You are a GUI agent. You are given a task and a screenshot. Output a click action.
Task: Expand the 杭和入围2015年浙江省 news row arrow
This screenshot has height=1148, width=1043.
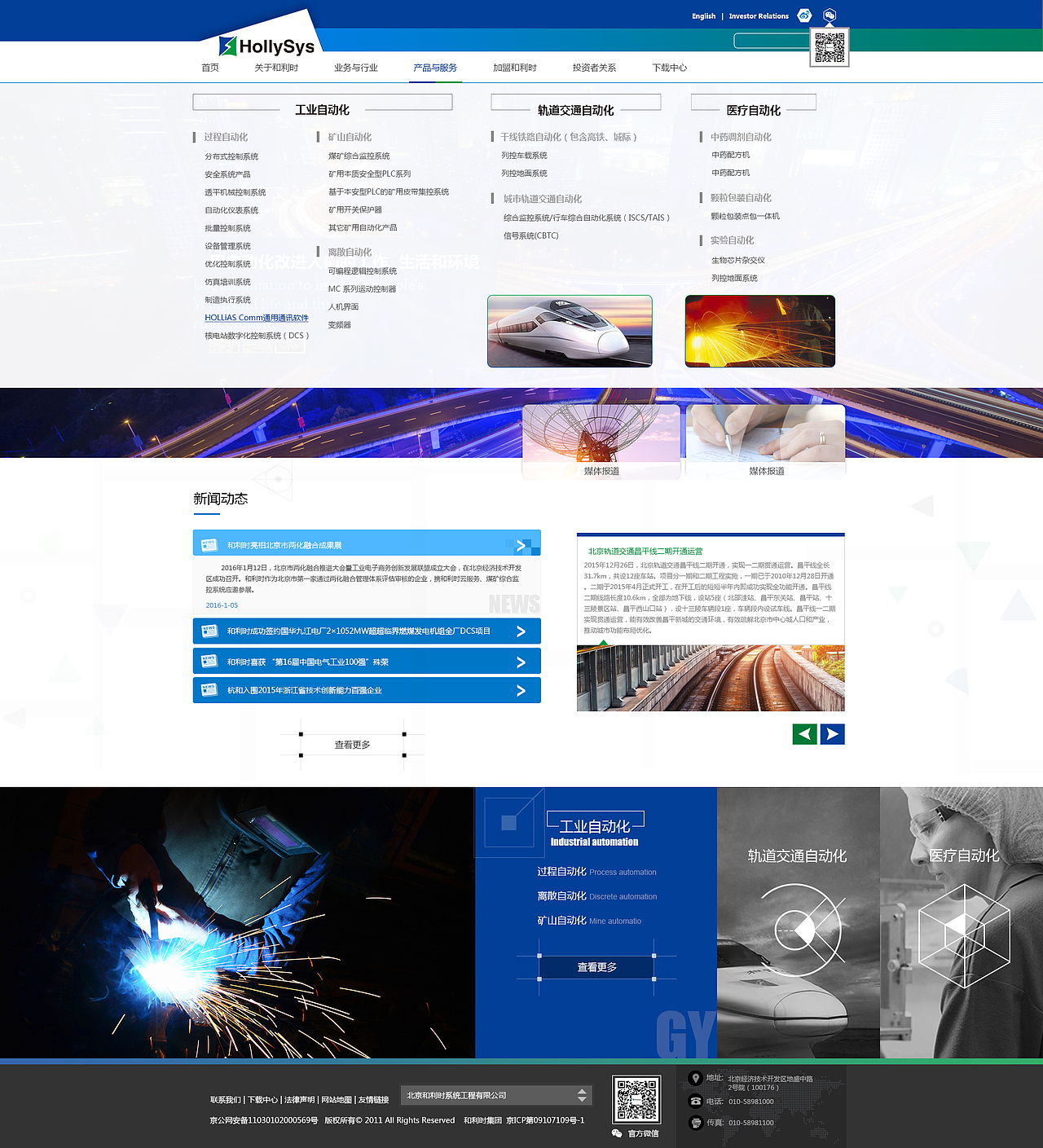(x=521, y=691)
